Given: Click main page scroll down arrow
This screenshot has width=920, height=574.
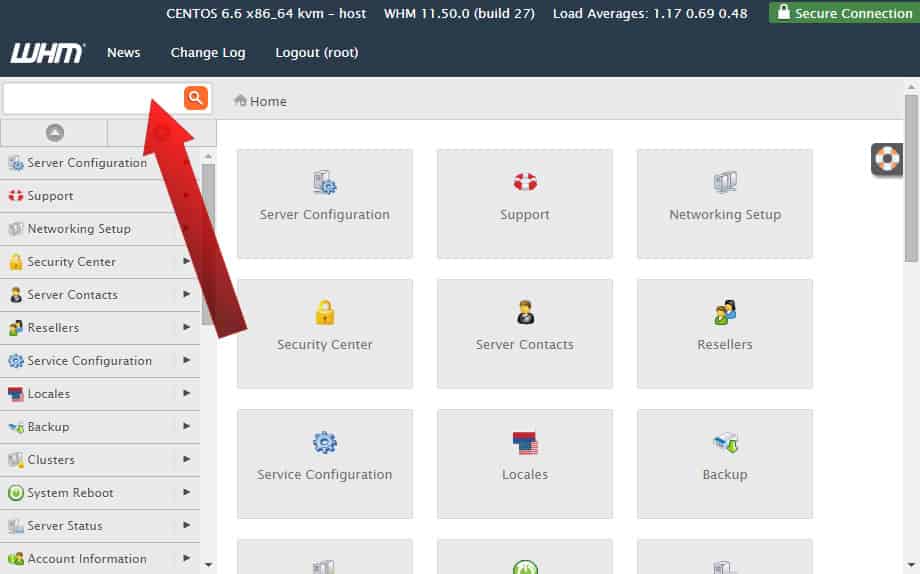Looking at the screenshot, I should [911, 565].
